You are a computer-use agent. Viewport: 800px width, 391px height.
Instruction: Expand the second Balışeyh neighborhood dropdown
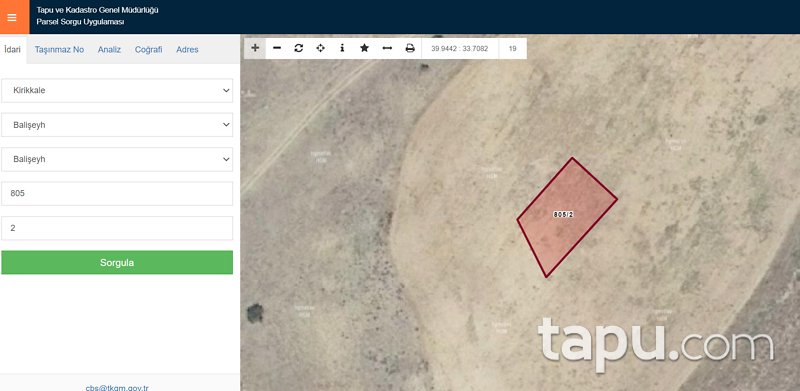pos(117,159)
